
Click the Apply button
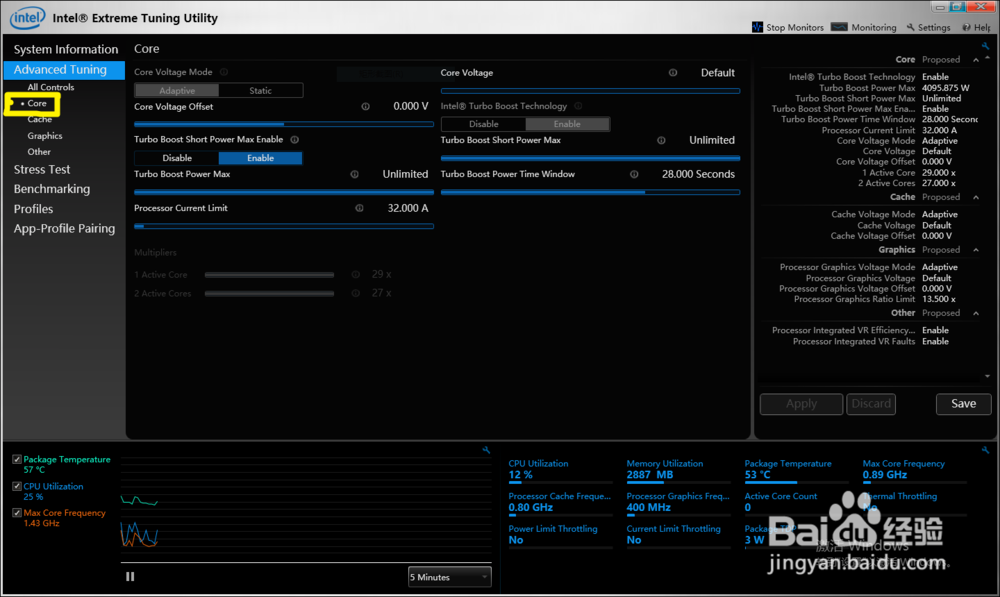pos(801,404)
